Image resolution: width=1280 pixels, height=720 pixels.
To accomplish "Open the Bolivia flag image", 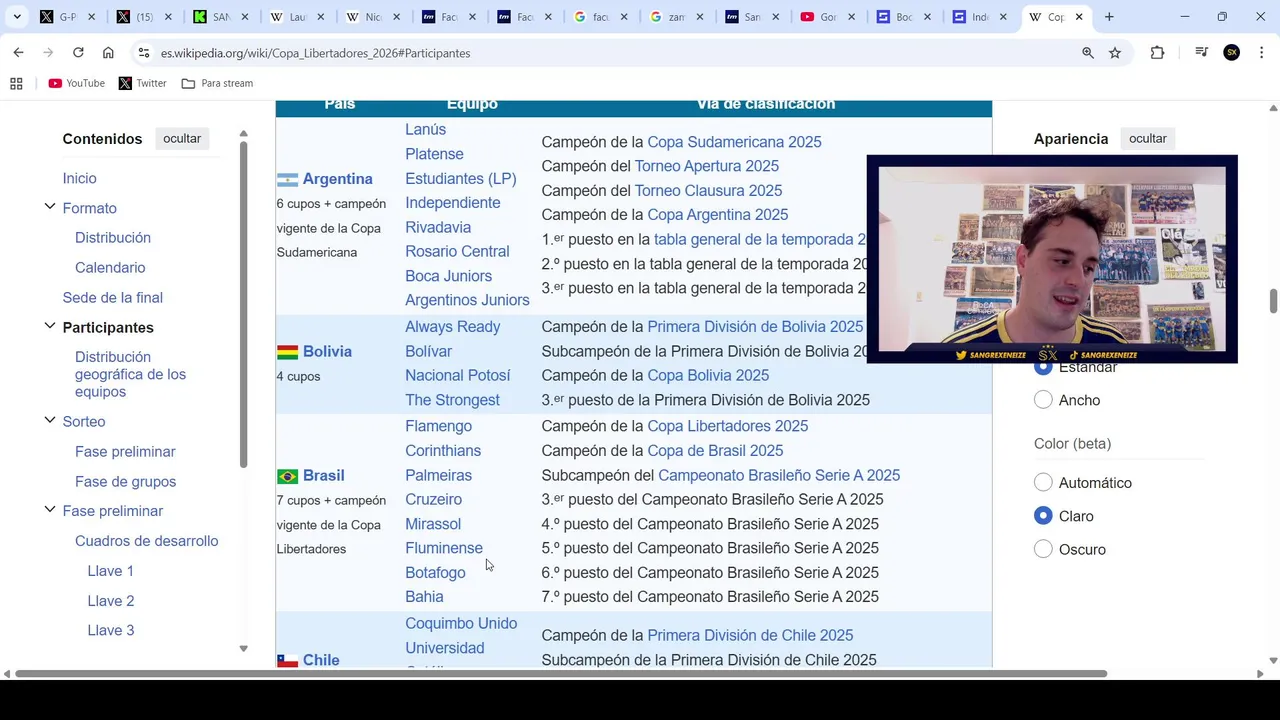I will coord(287,352).
